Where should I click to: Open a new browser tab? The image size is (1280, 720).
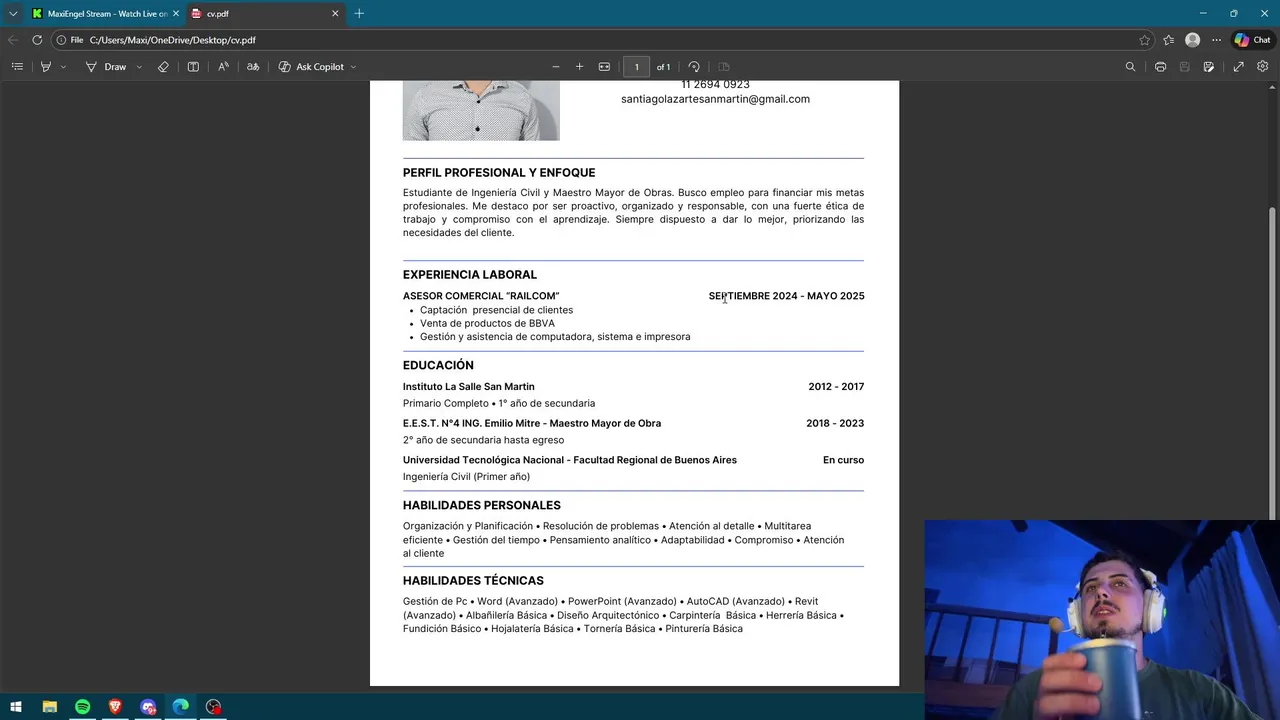[x=359, y=14]
